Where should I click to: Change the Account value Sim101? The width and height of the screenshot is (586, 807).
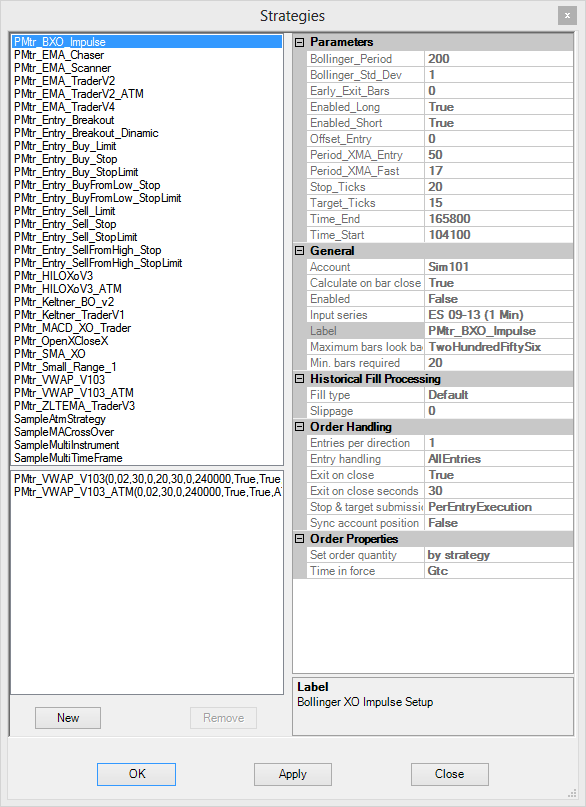pos(499,267)
